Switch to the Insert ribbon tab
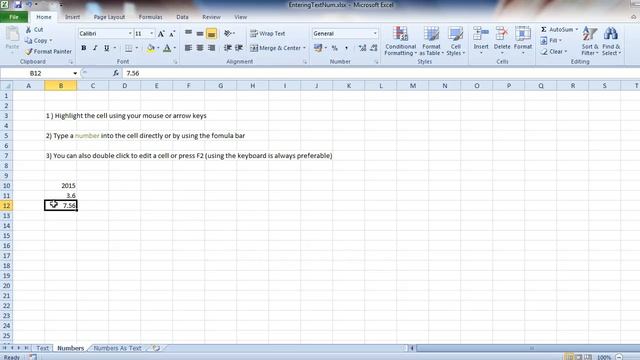Image resolution: width=640 pixels, height=360 pixels. click(72, 17)
